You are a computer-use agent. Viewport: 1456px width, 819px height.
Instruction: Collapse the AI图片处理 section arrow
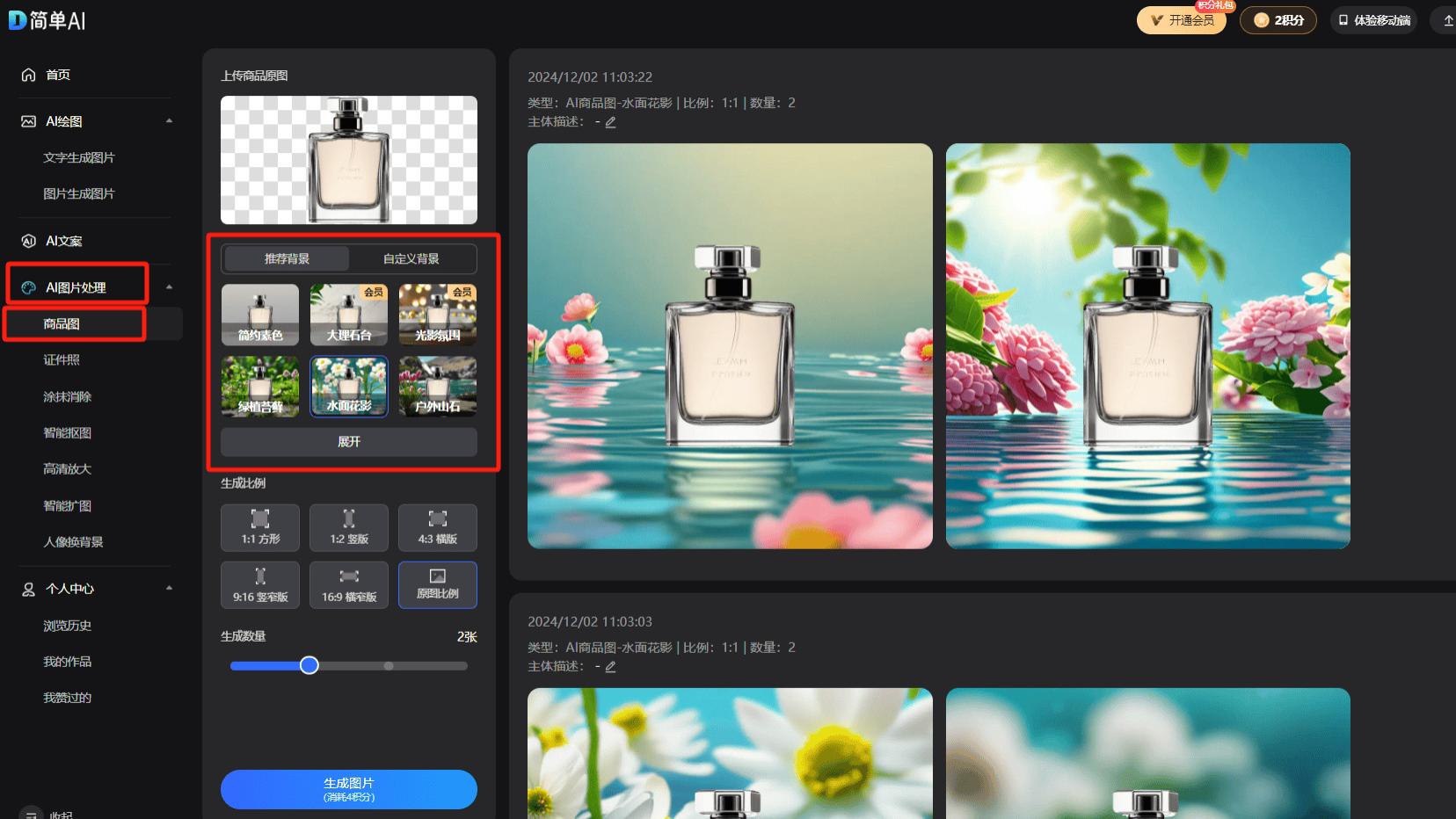click(169, 287)
